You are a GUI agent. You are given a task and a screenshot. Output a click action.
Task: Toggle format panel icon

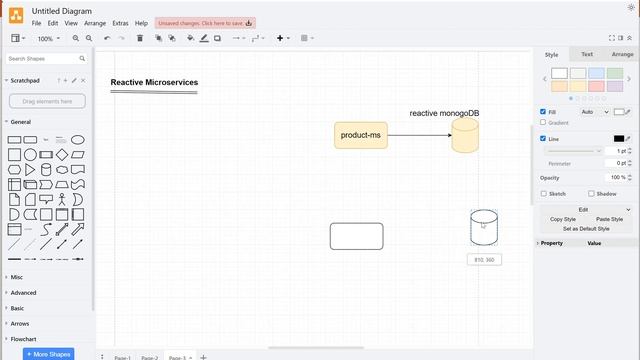620,38
